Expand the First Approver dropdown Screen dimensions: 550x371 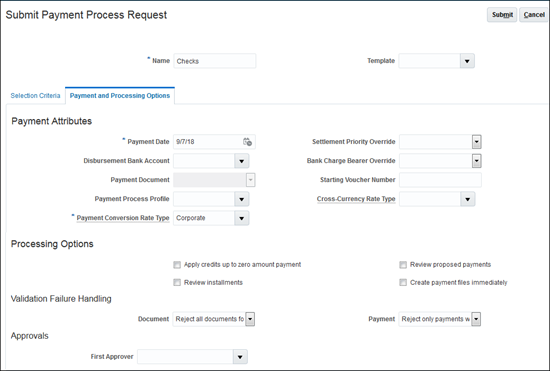click(240, 357)
